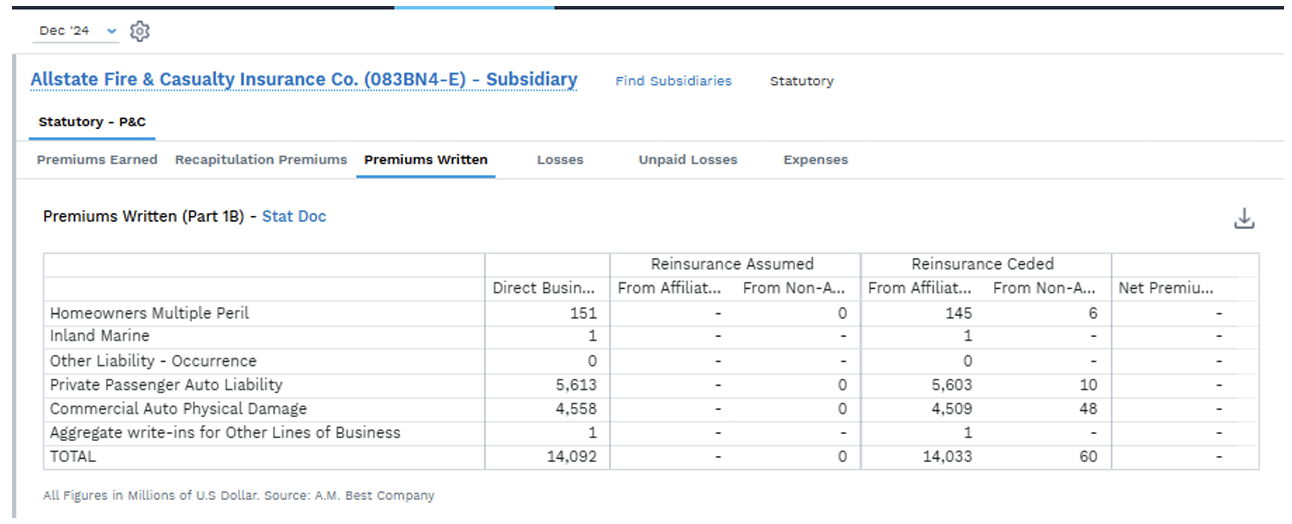Image resolution: width=1292 pixels, height=524 pixels.
Task: Click the 10 ceded non-affiliates value
Action: [1088, 385]
